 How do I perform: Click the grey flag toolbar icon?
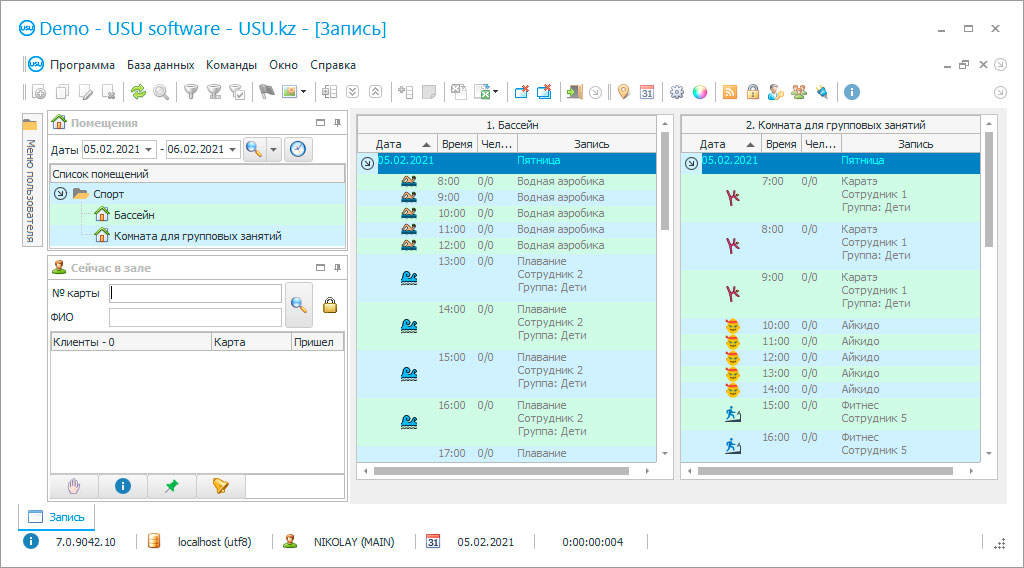tap(266, 92)
